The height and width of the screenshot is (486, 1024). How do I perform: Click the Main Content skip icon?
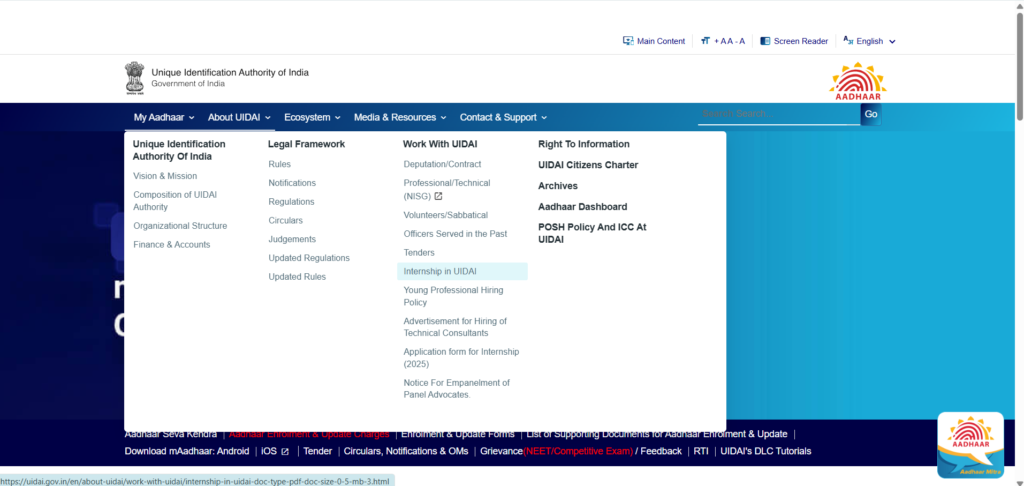click(628, 40)
